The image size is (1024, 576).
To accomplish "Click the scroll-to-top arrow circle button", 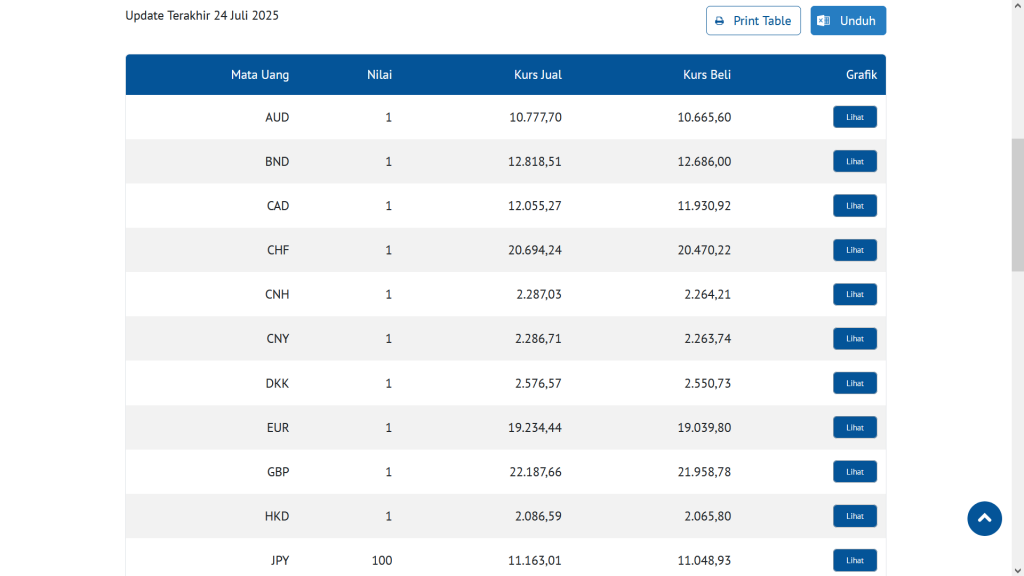I will 984,518.
